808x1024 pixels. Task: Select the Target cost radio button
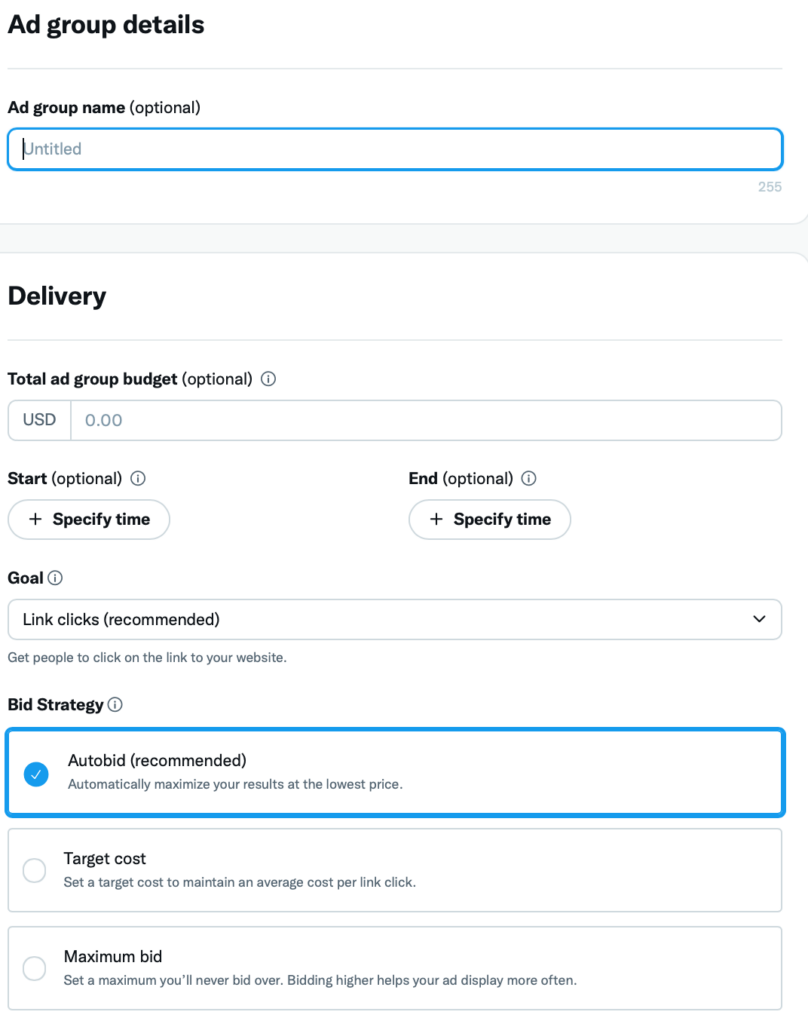tap(34, 870)
